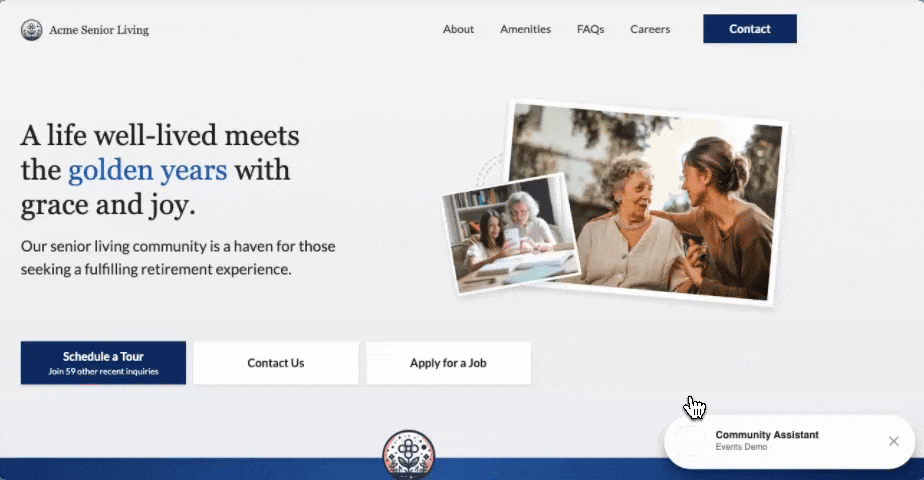Click the "Join 59 other recent inquiries" text
This screenshot has width=924, height=480.
pyautogui.click(x=103, y=372)
